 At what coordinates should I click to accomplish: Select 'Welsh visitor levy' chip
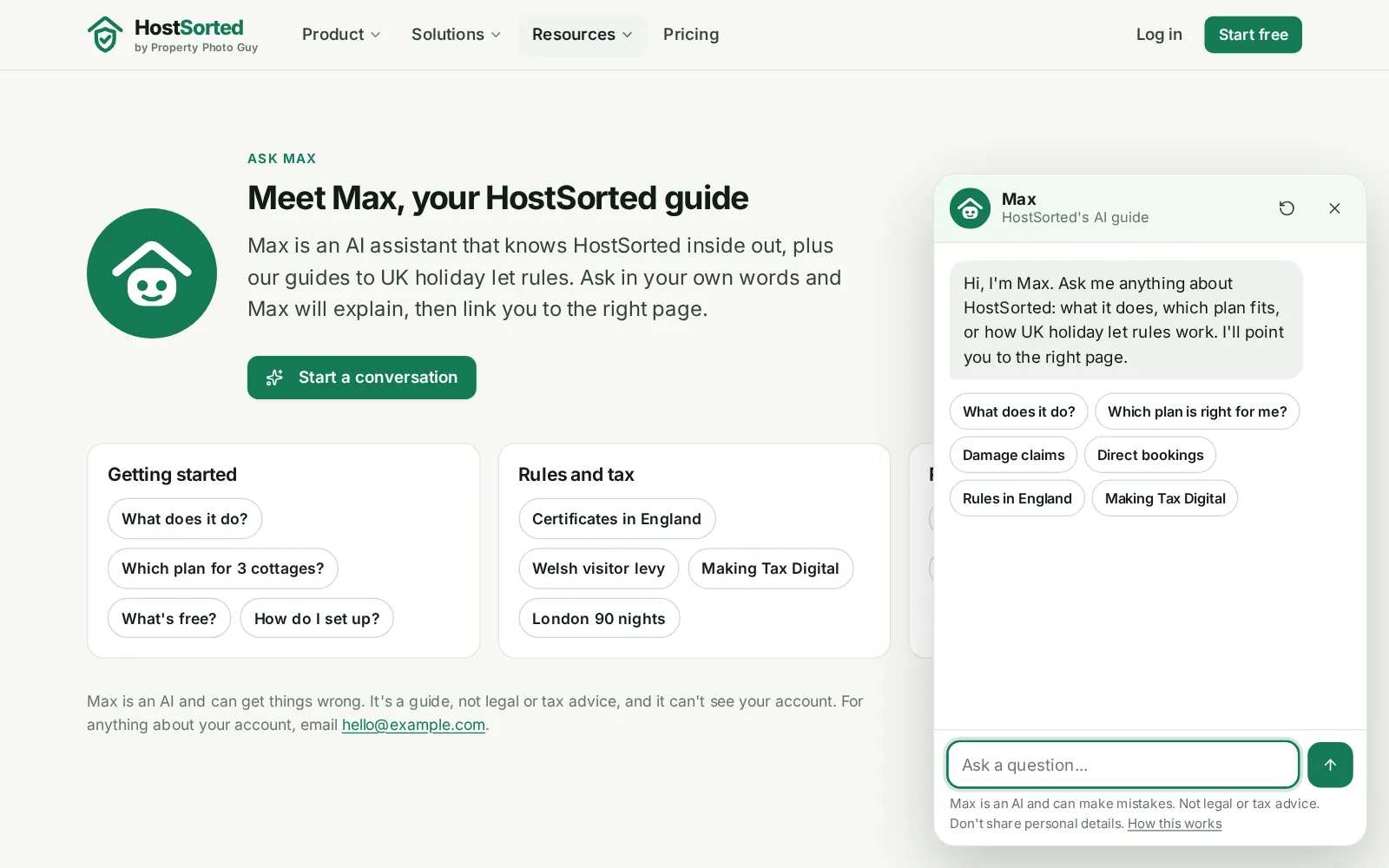tap(599, 569)
